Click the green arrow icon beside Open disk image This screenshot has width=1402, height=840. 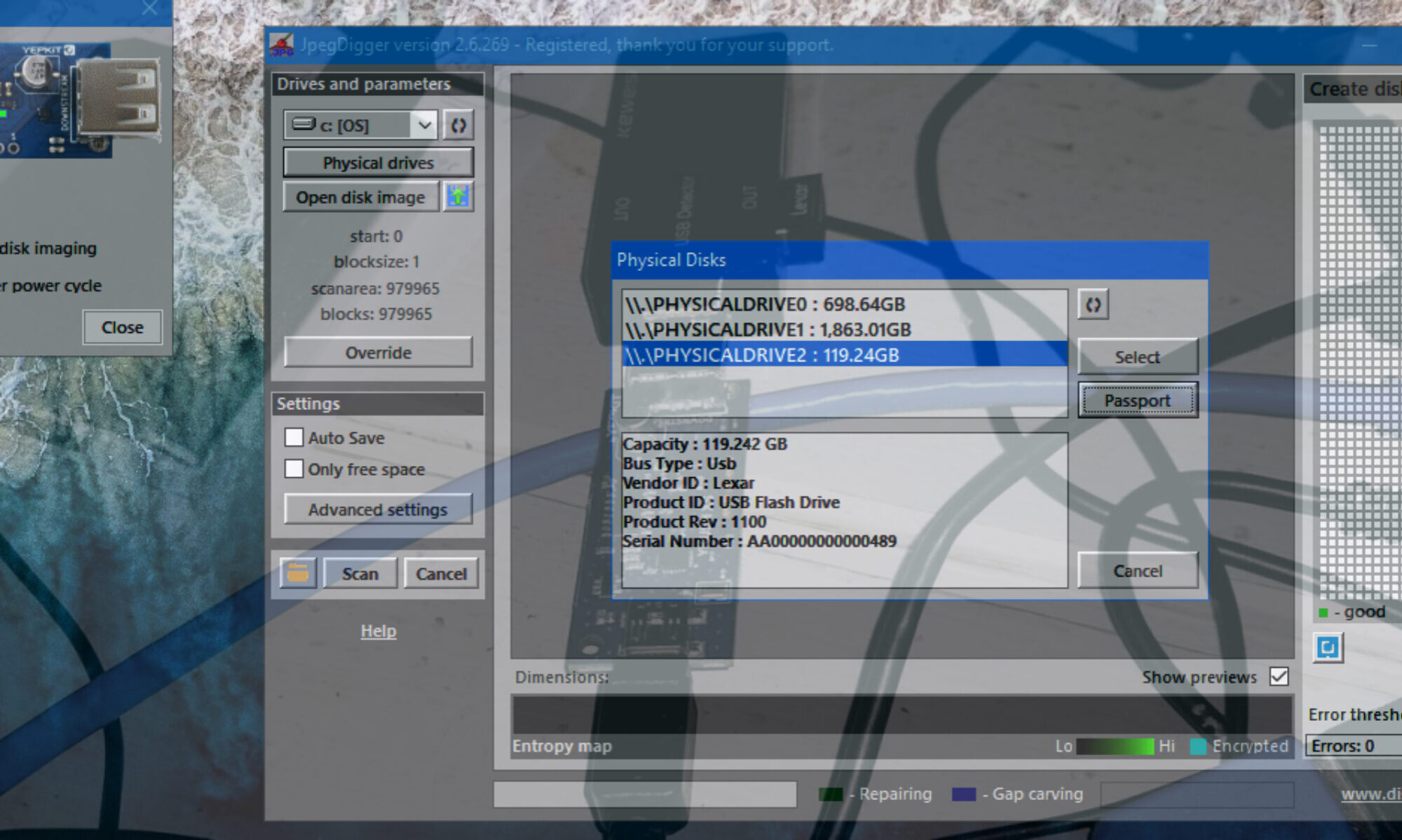coord(458,197)
